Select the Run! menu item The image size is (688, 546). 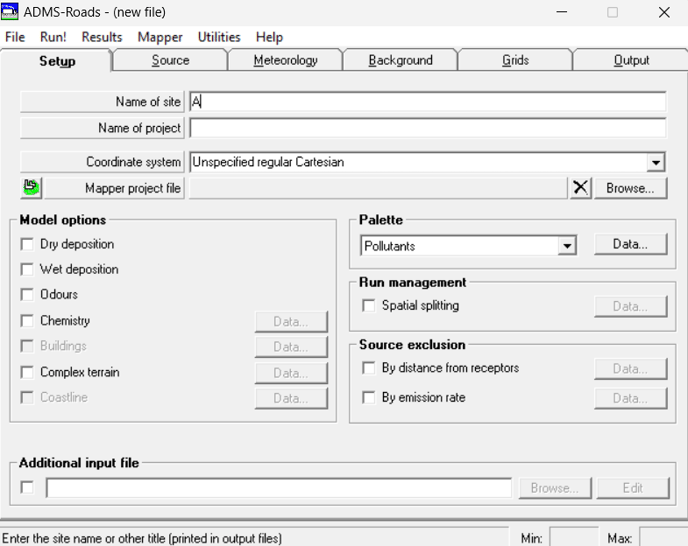(x=53, y=37)
